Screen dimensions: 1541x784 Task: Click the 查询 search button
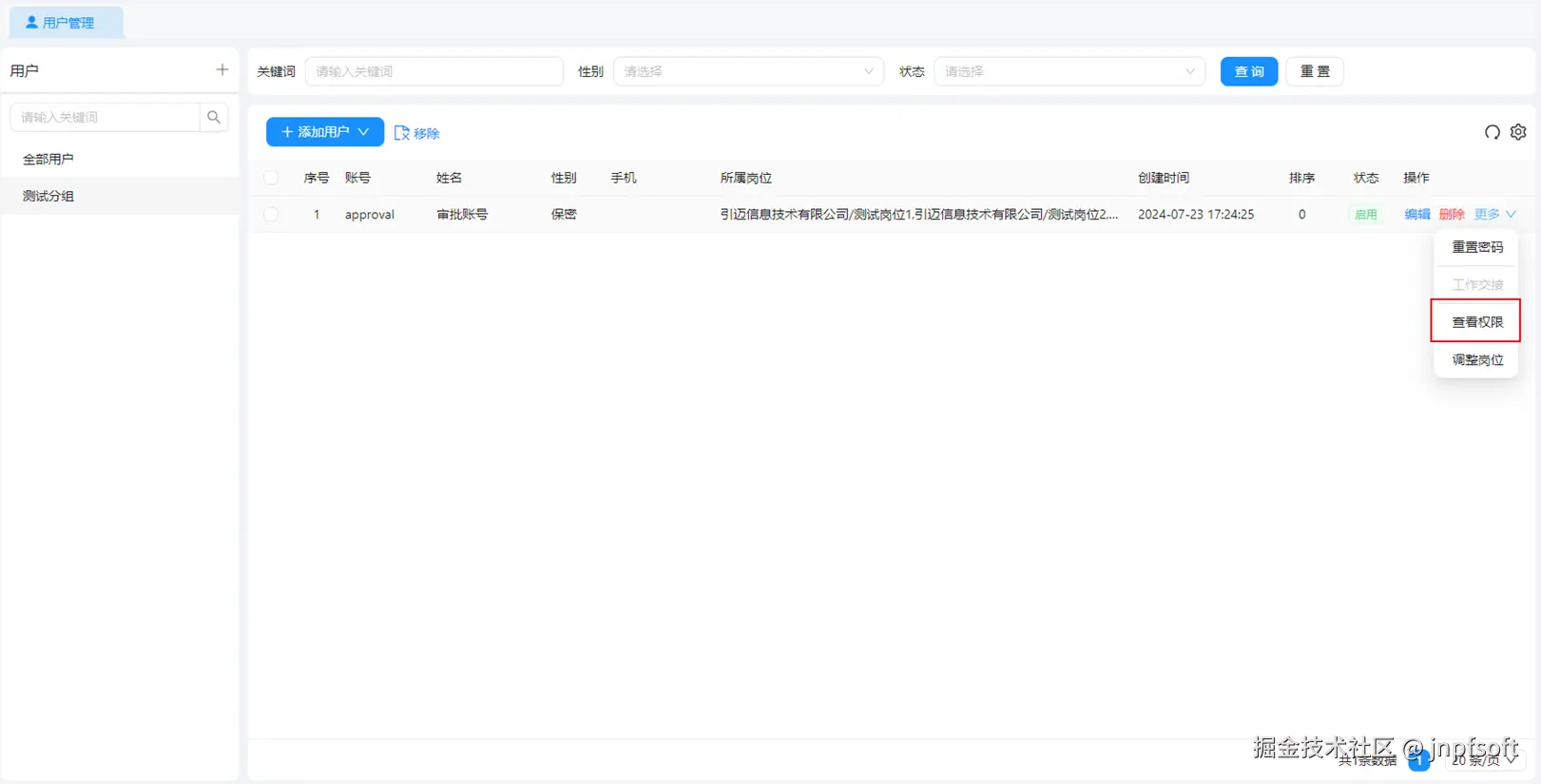pyautogui.click(x=1249, y=71)
